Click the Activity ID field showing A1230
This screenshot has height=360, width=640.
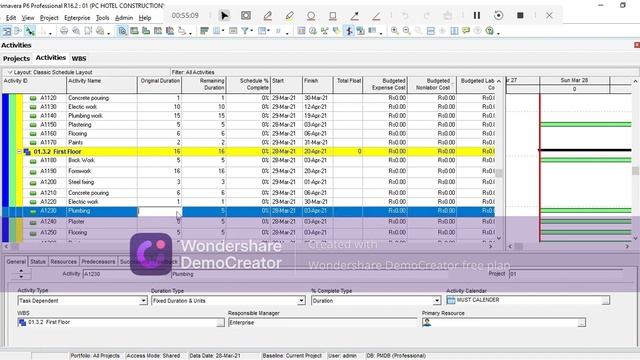pos(127,274)
